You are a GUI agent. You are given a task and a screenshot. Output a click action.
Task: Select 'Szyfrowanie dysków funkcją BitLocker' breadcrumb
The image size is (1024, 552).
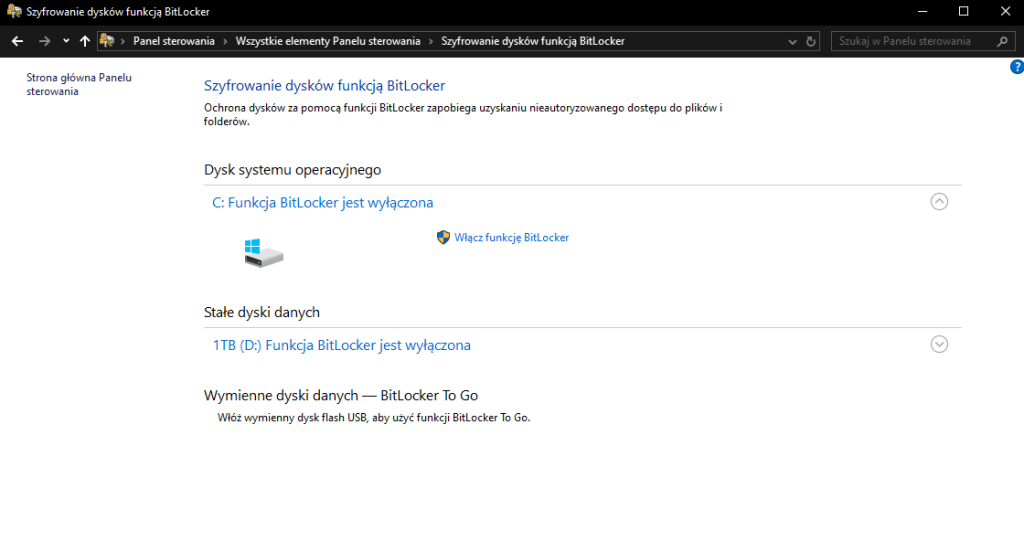533,41
